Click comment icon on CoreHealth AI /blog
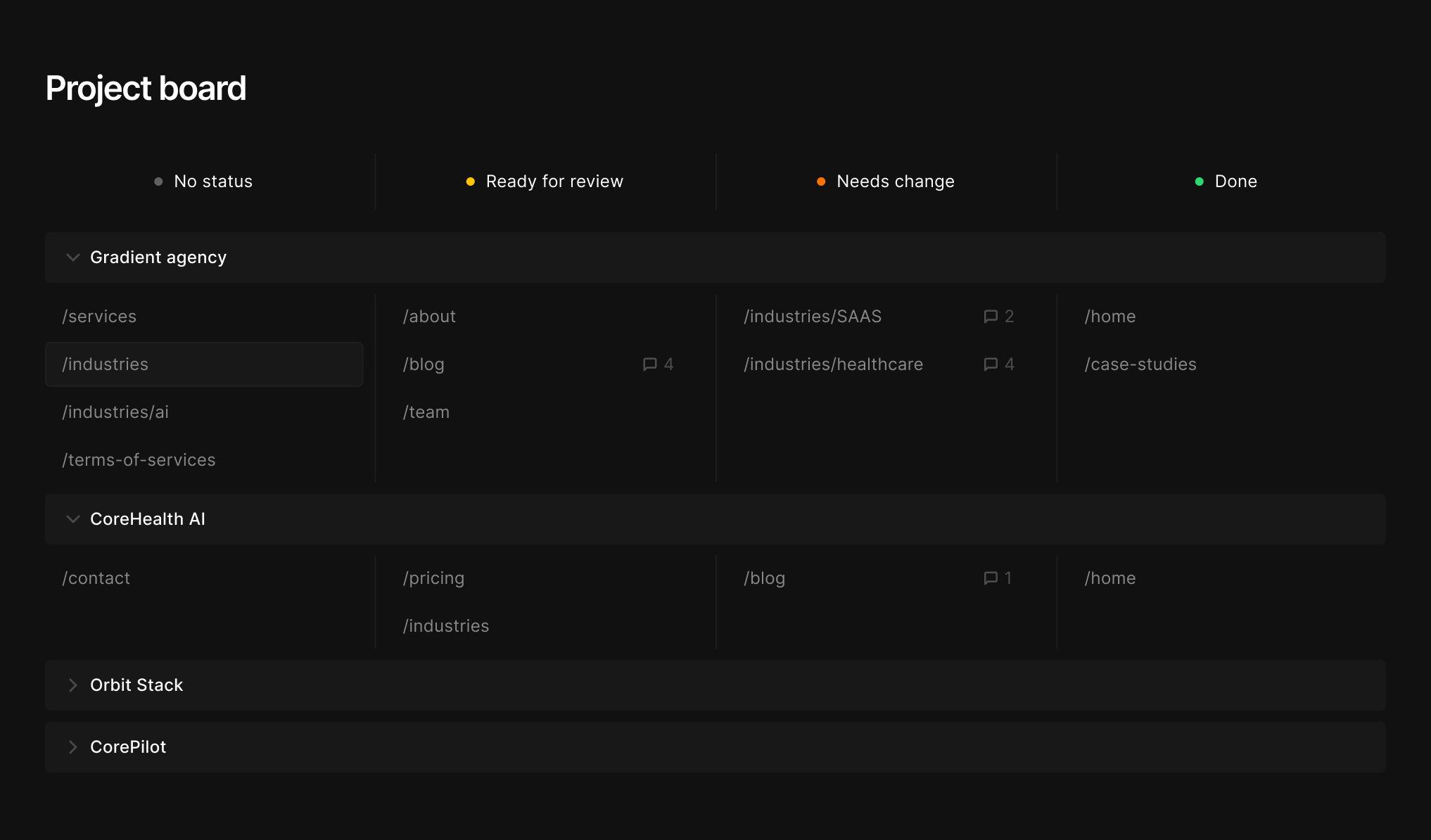Screen dimensions: 1431x840 (x=991, y=578)
